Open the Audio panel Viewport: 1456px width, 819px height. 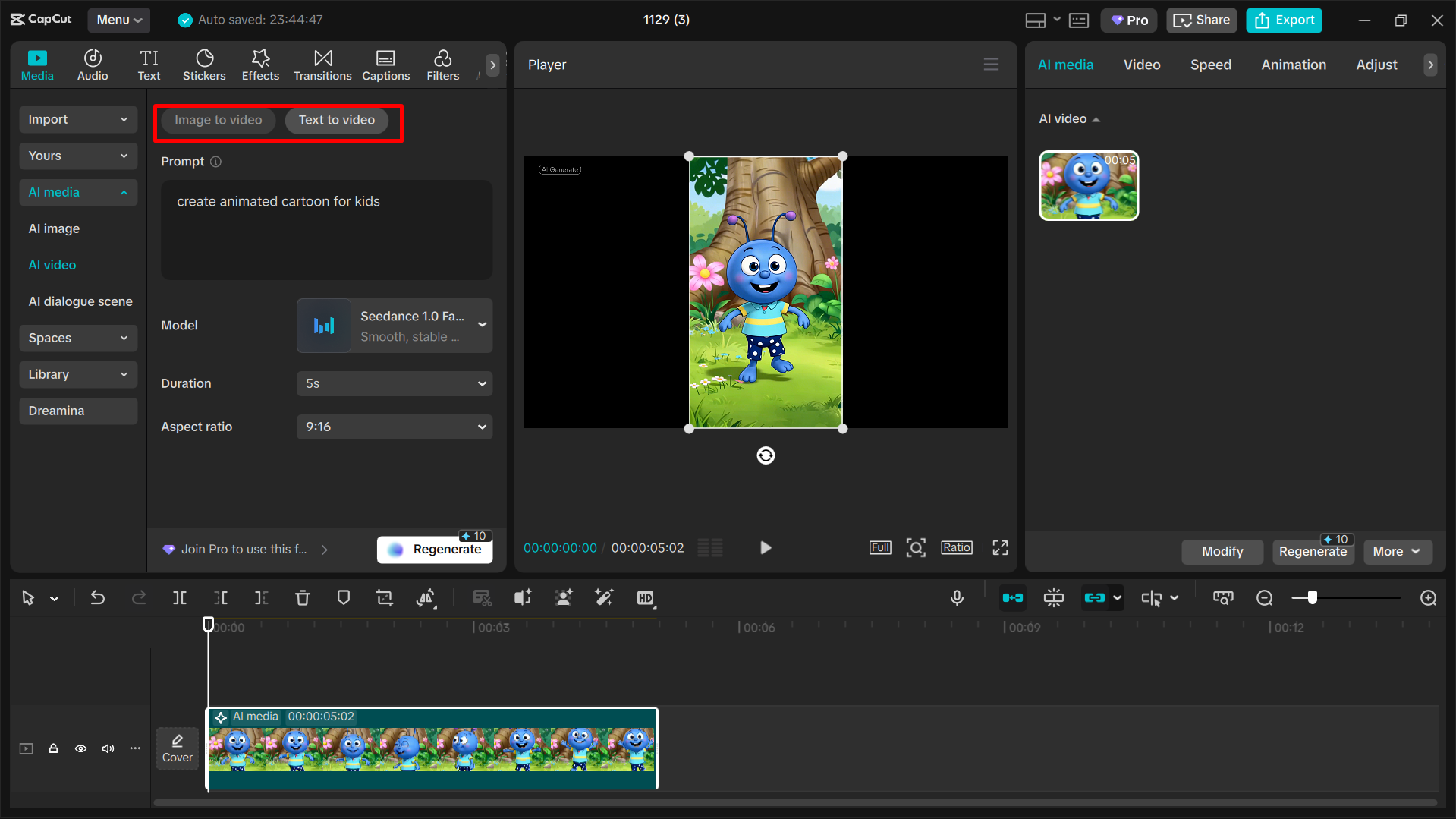[x=92, y=65]
